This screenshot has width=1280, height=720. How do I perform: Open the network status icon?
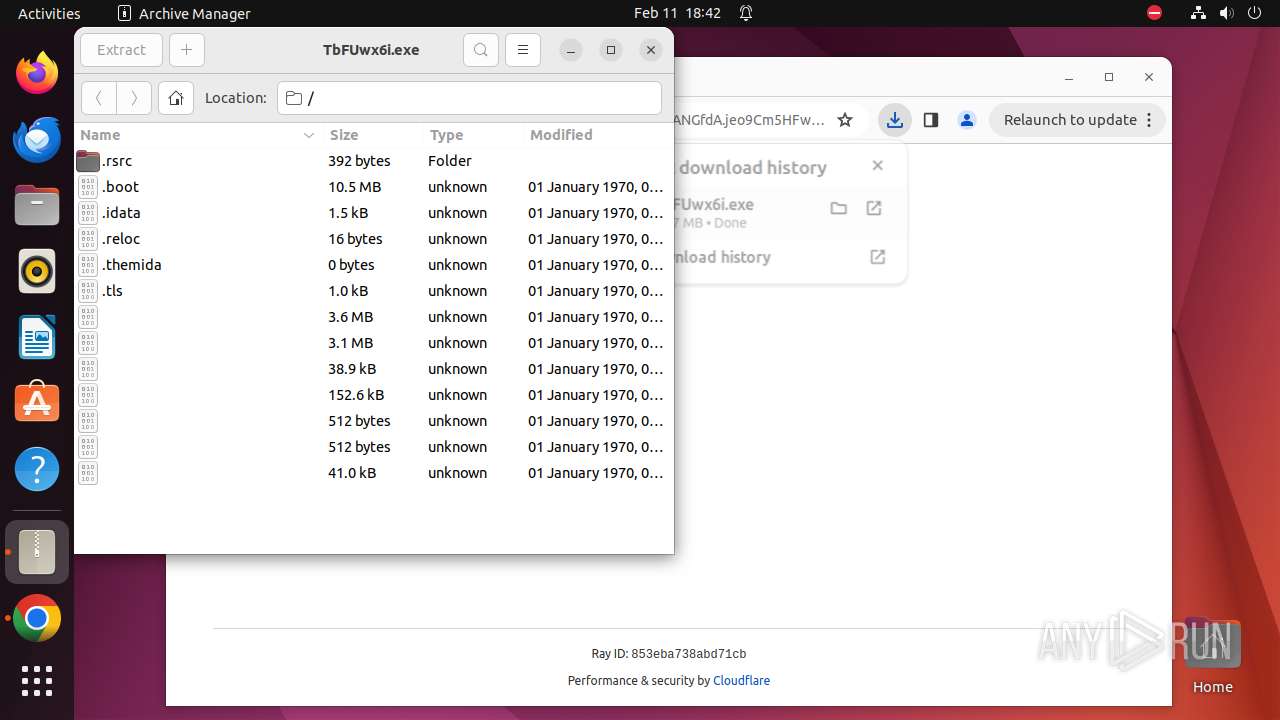click(1199, 13)
